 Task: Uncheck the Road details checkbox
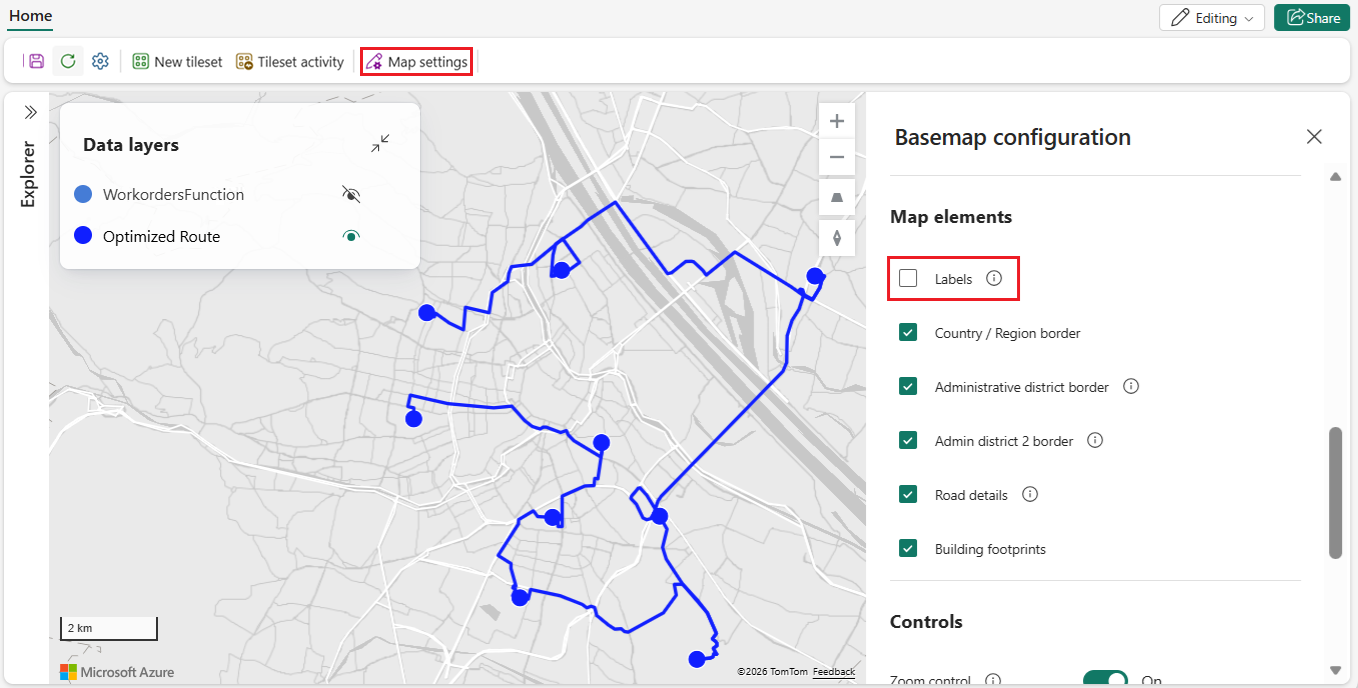click(908, 494)
